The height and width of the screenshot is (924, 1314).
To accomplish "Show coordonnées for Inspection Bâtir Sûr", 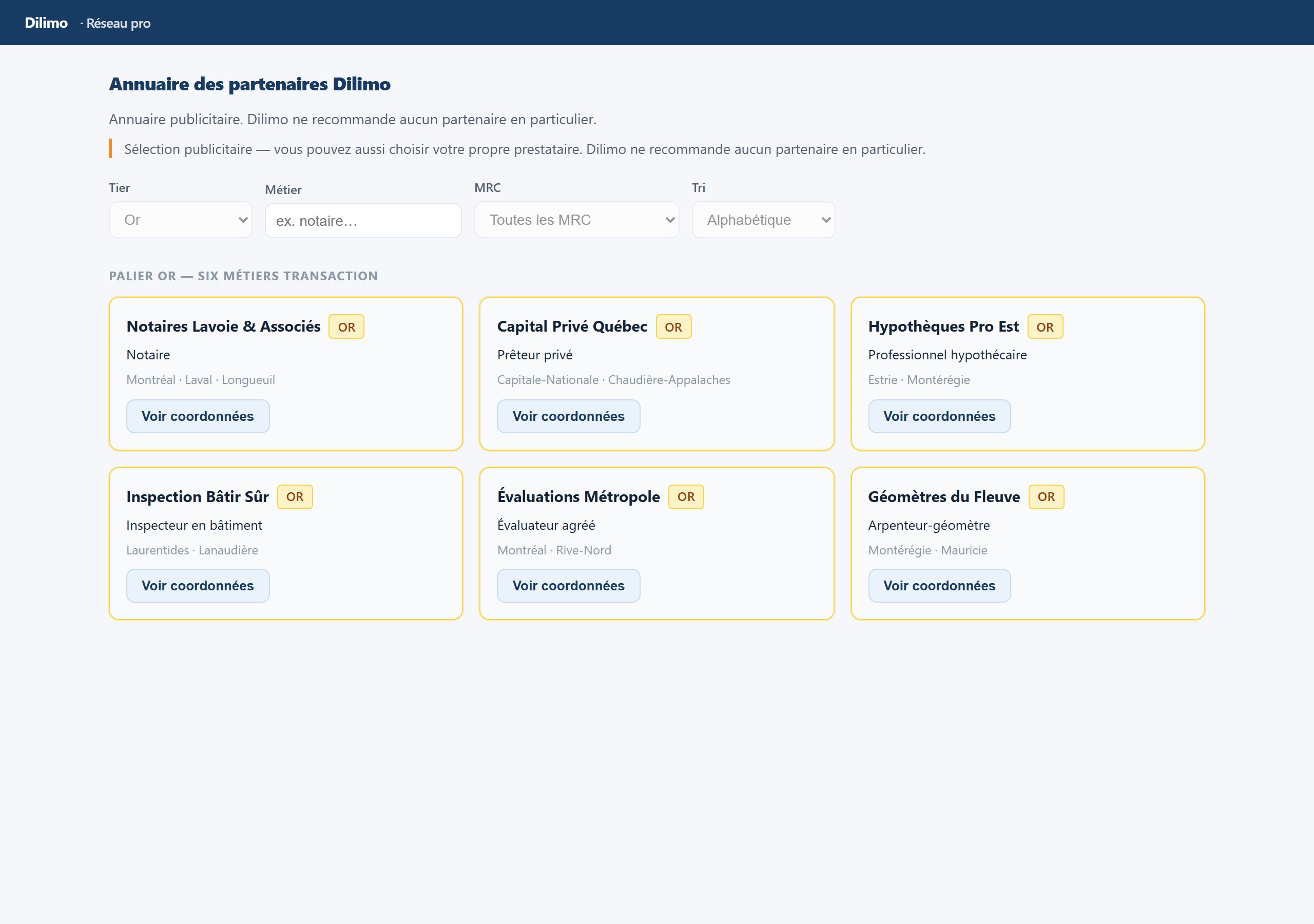I will click(x=198, y=586).
